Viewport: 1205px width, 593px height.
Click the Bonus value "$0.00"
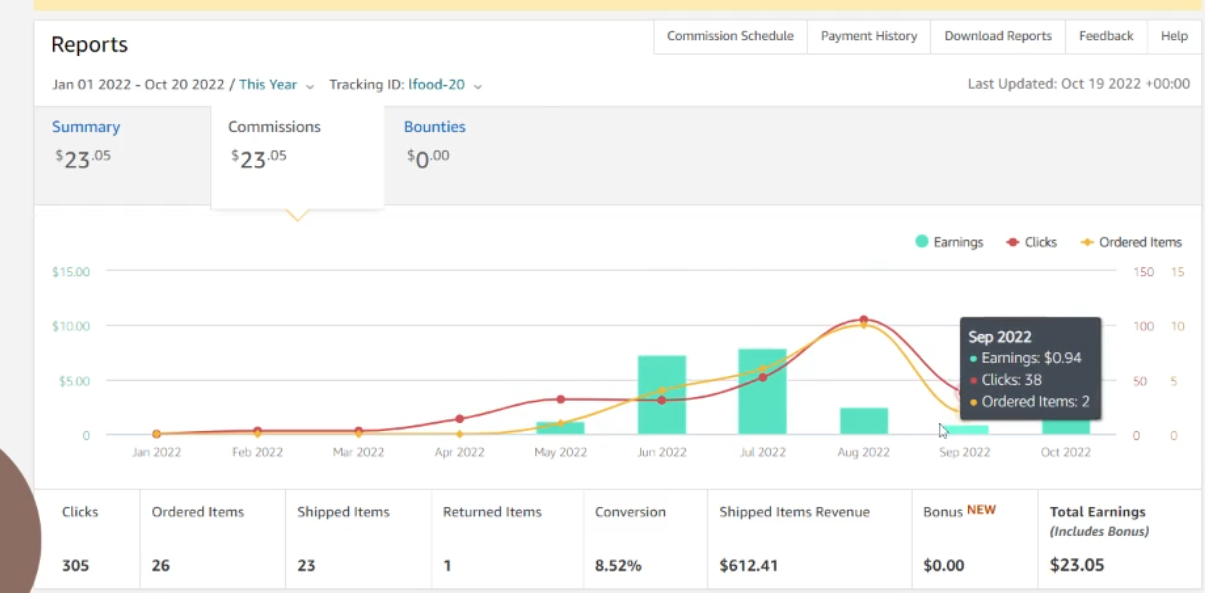pos(944,565)
